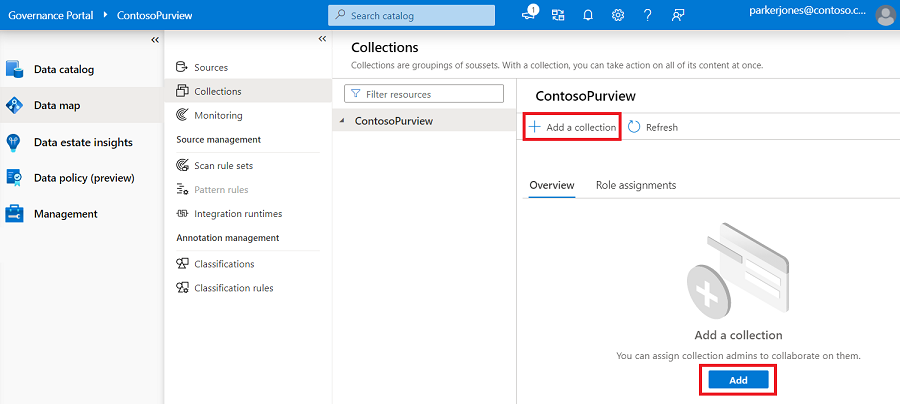Open Data estate insights section
Screen dimensions: 900x404
[82, 142]
